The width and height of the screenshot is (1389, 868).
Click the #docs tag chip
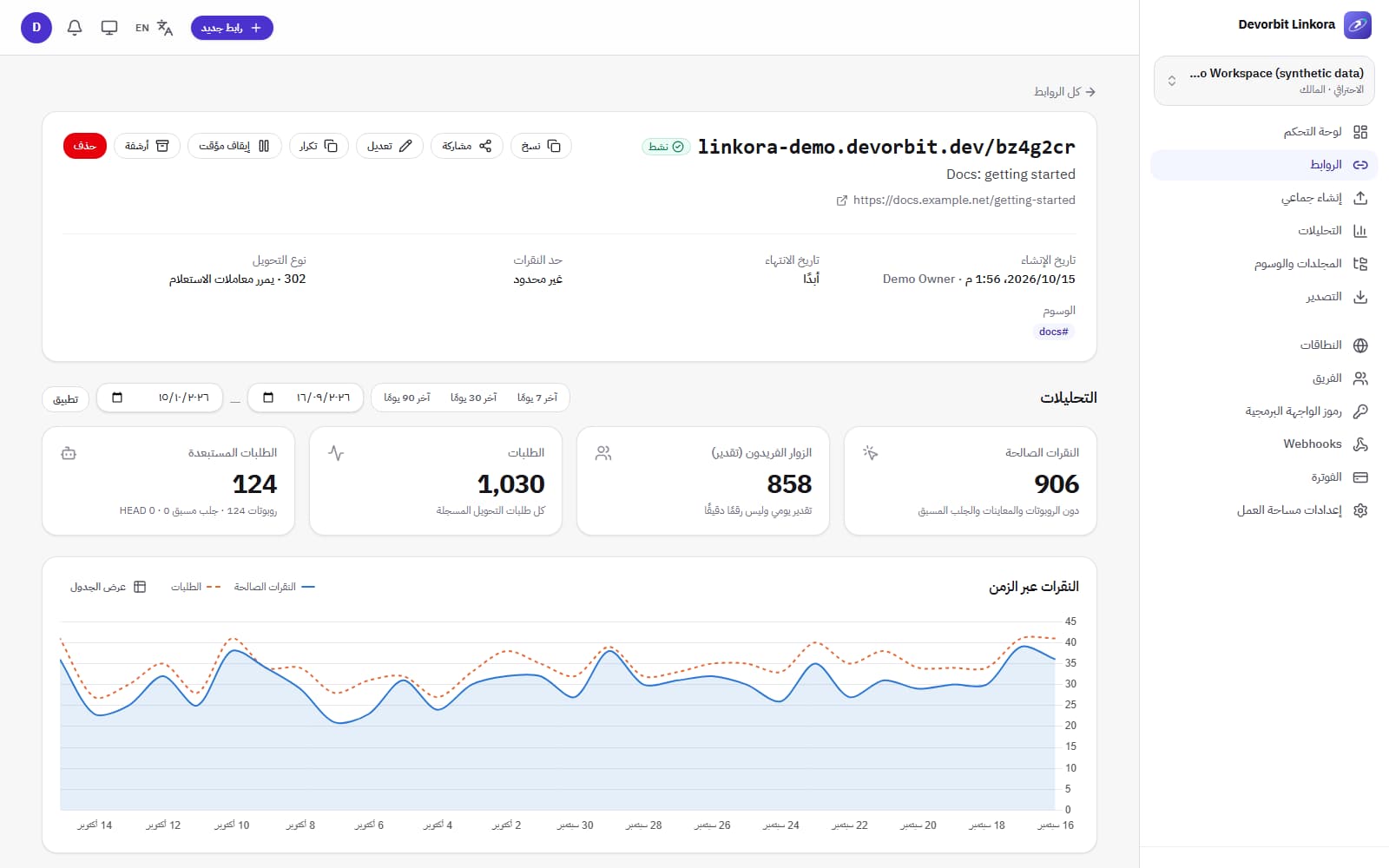[x=1054, y=332]
